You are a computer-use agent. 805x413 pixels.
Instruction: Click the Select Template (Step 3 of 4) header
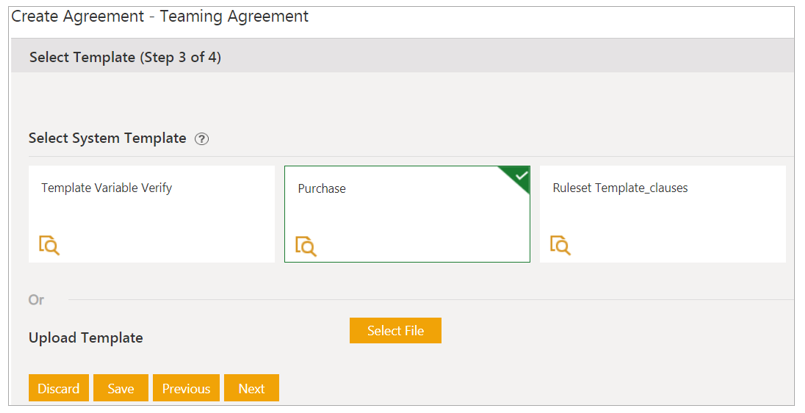point(125,57)
